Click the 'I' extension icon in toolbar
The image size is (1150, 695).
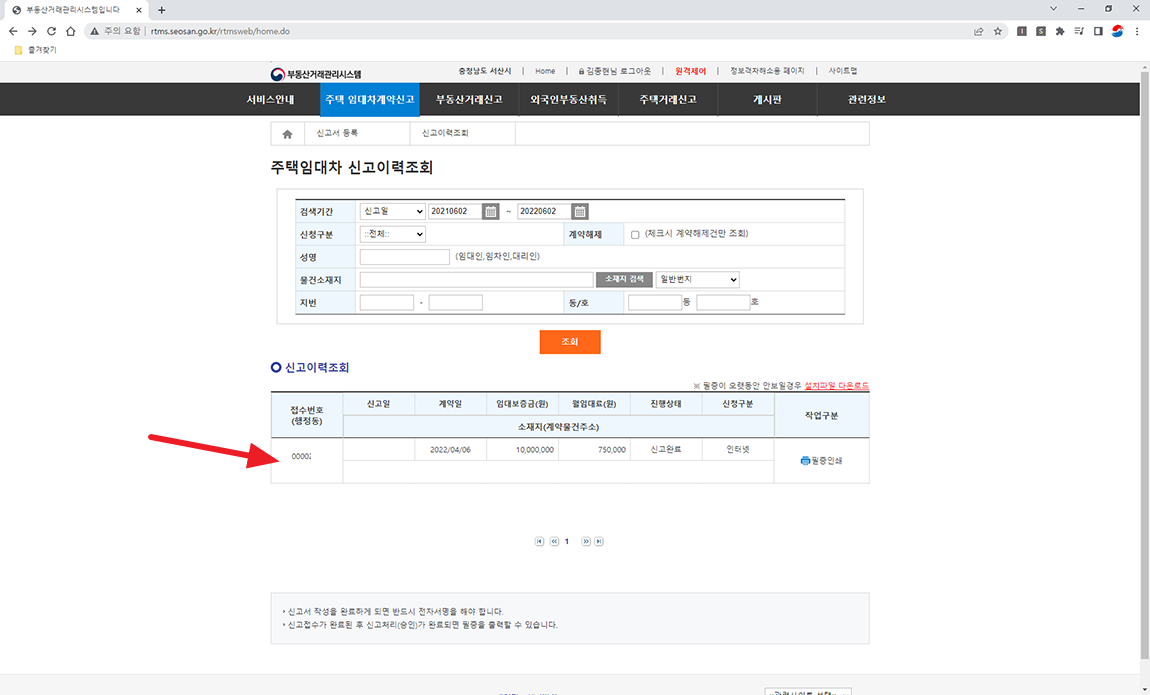1022,32
